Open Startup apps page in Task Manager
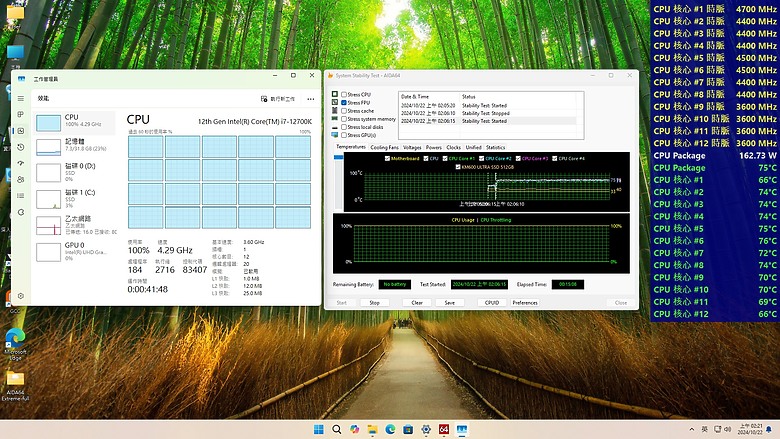 click(20, 163)
